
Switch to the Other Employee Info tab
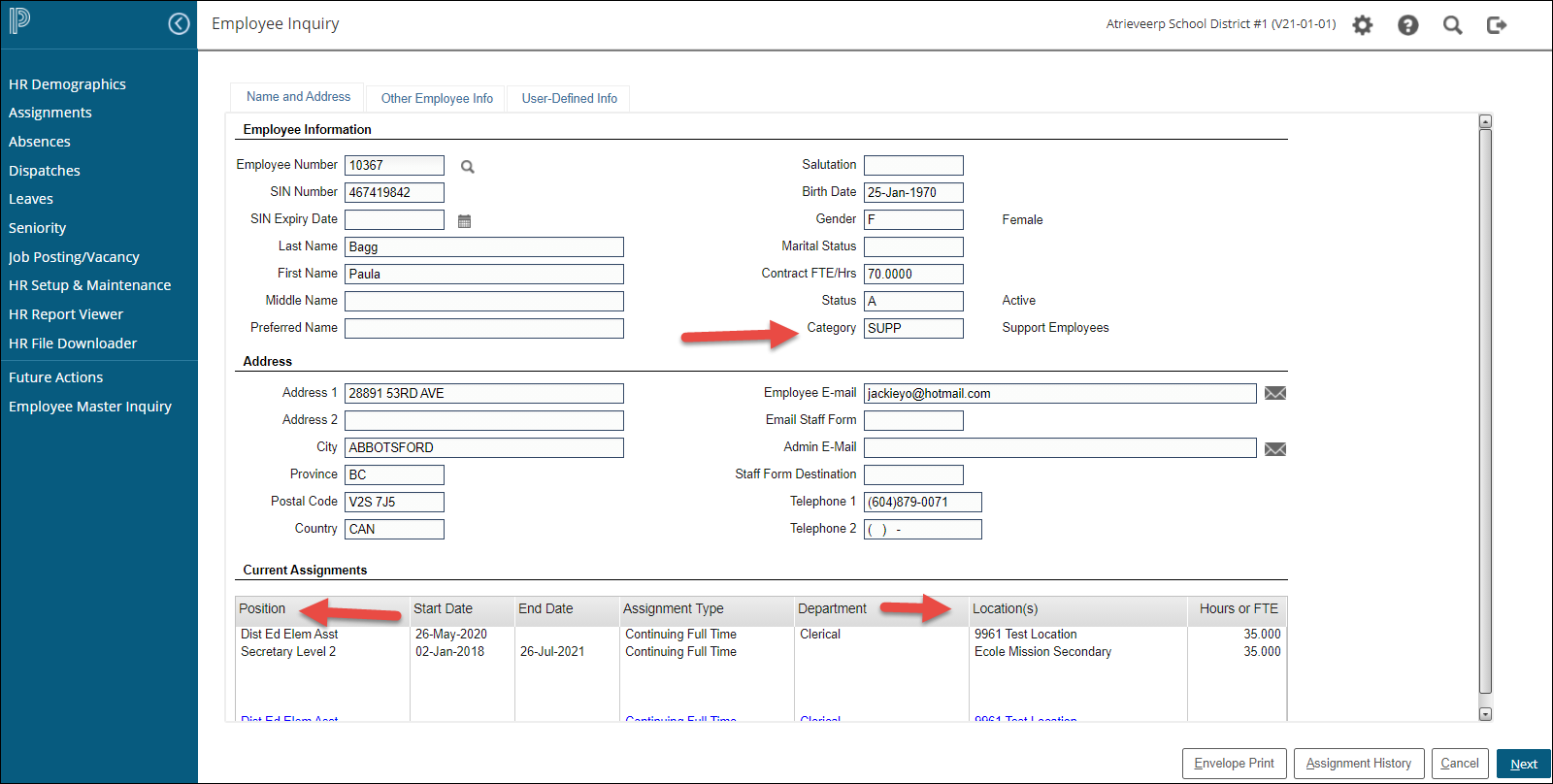(x=437, y=98)
